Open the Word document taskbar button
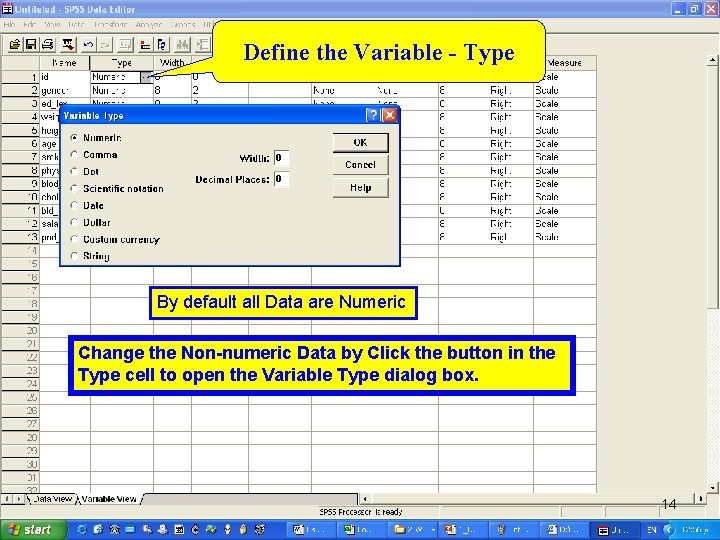Viewport: 720px width, 540px height. click(309, 530)
